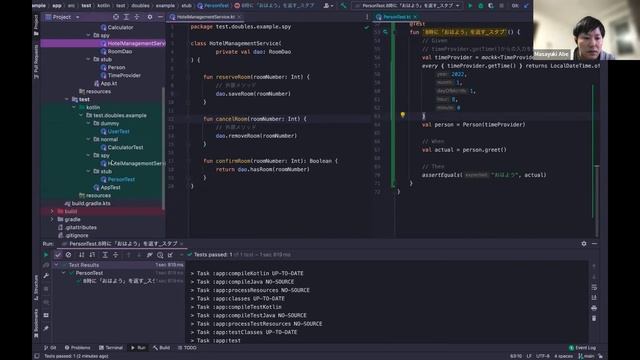
Task: Rerun tests with the green play icon
Action: (46, 255)
